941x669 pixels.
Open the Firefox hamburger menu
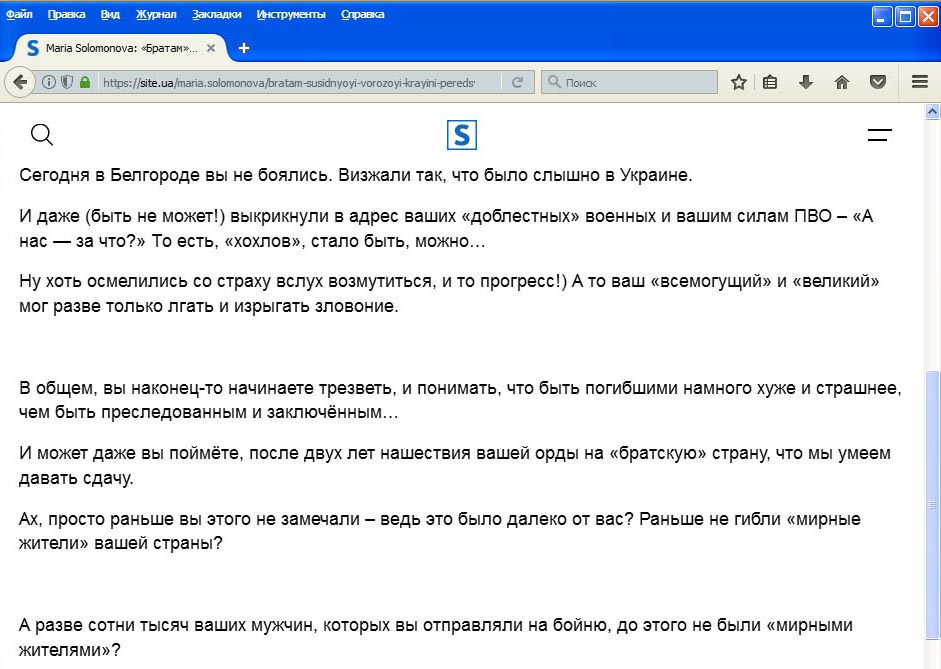pos(920,82)
